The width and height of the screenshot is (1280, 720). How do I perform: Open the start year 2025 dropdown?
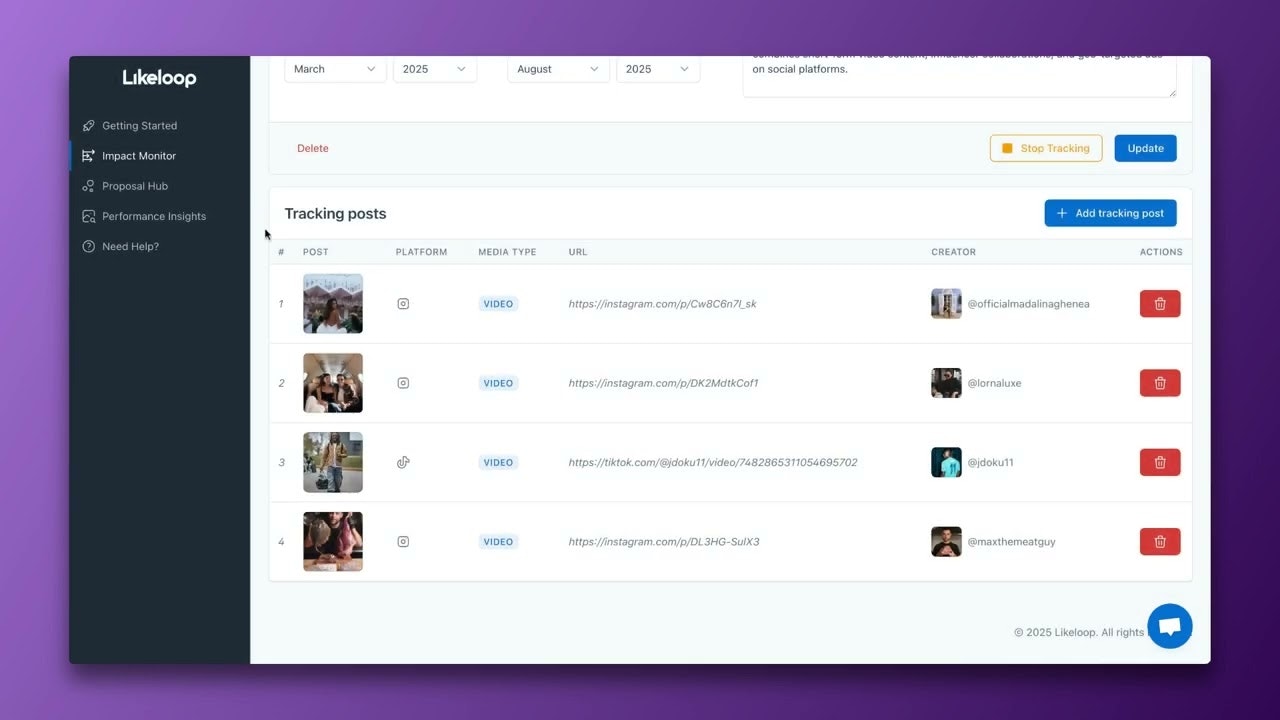point(435,69)
